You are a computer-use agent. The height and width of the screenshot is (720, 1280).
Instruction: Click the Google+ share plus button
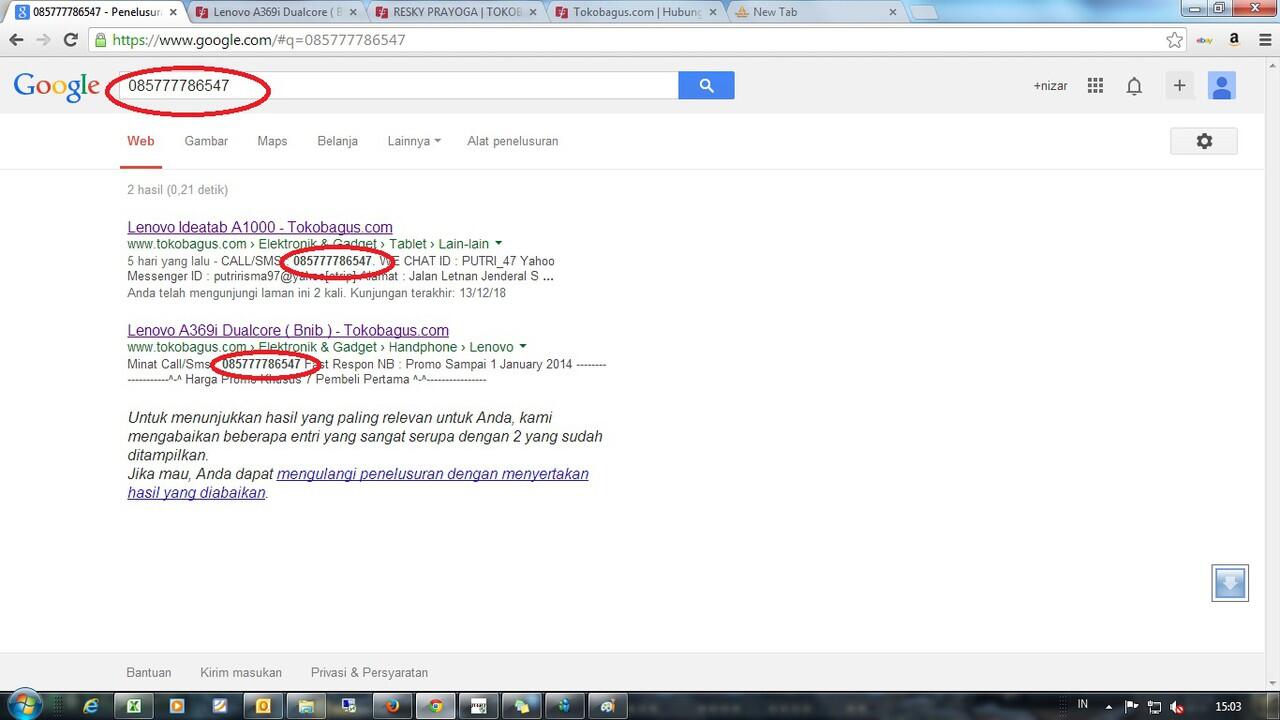(1179, 86)
